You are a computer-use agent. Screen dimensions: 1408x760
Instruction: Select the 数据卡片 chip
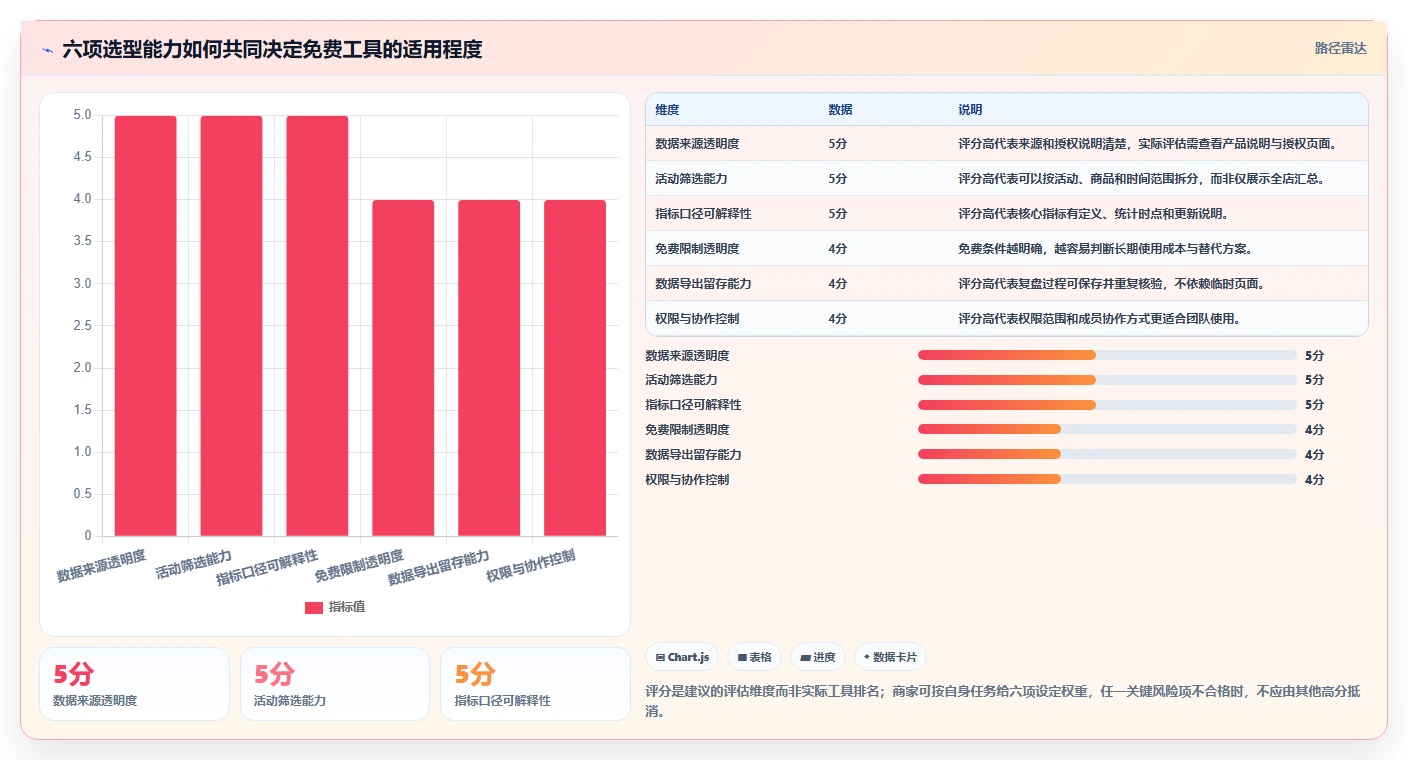(x=890, y=657)
